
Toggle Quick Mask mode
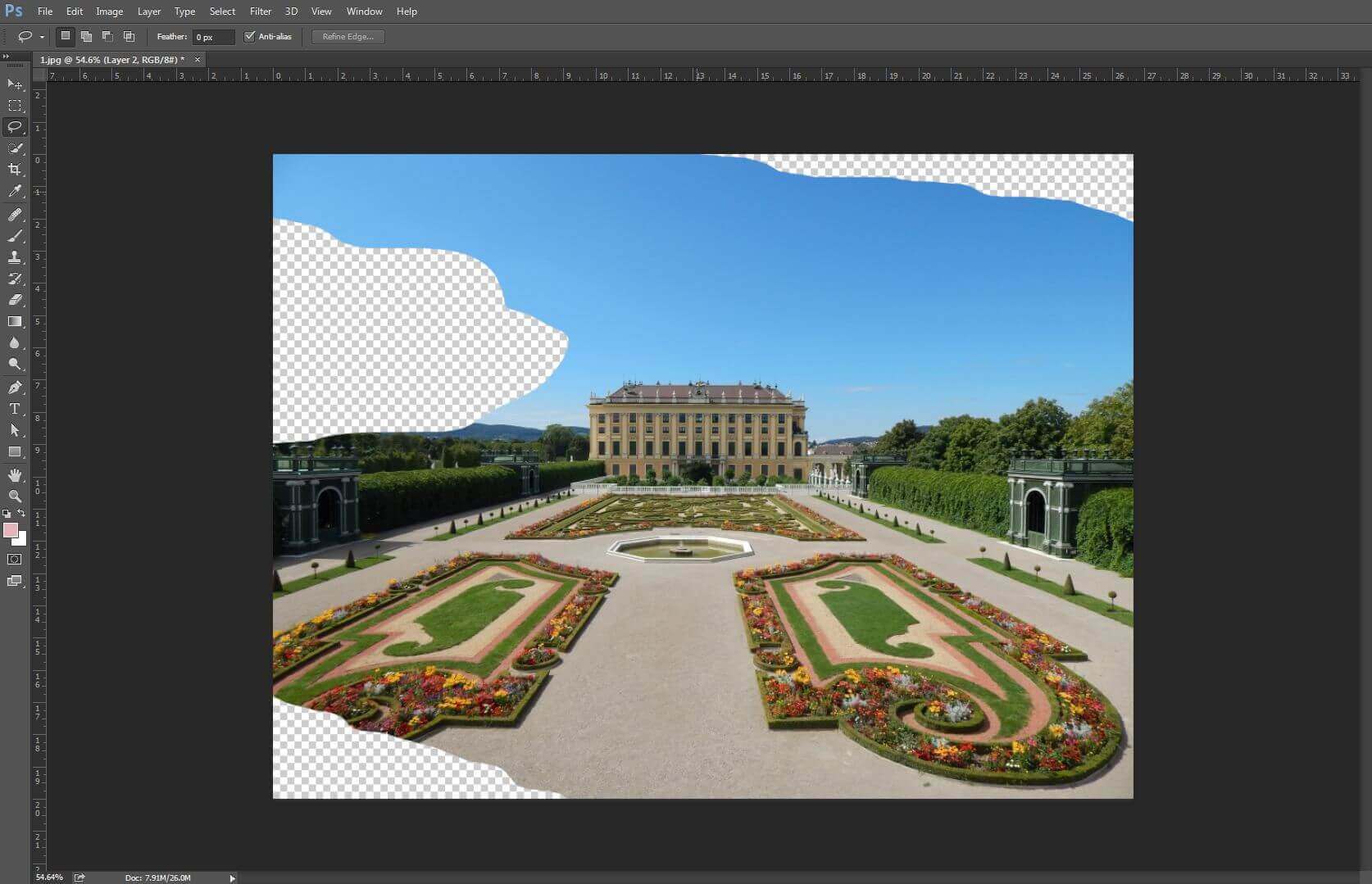coord(15,560)
